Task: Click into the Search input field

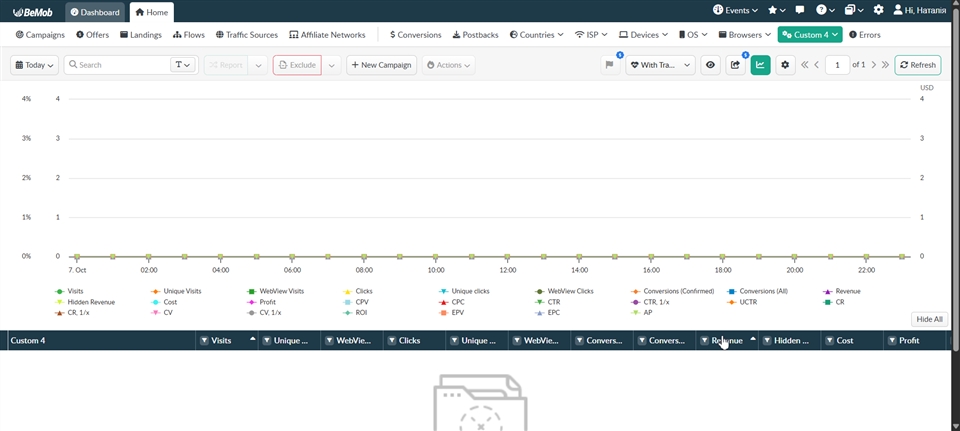Action: pos(120,65)
